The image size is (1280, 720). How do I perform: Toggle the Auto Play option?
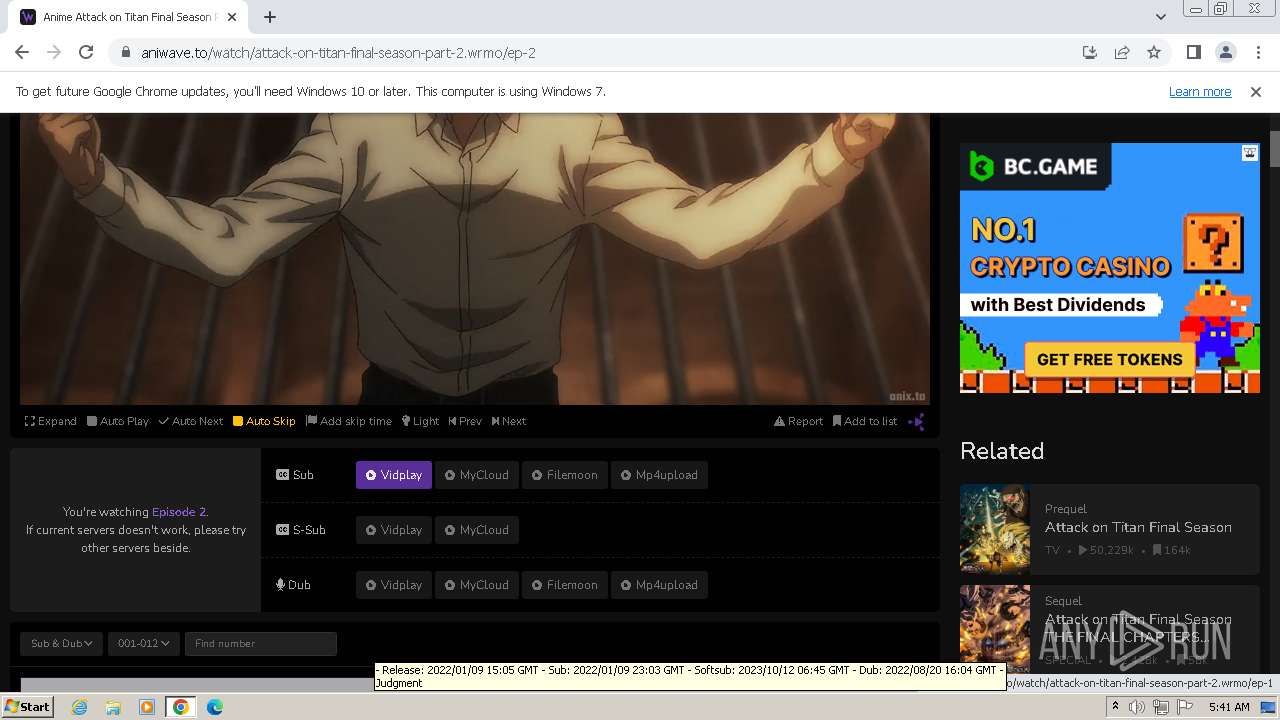click(x=118, y=421)
